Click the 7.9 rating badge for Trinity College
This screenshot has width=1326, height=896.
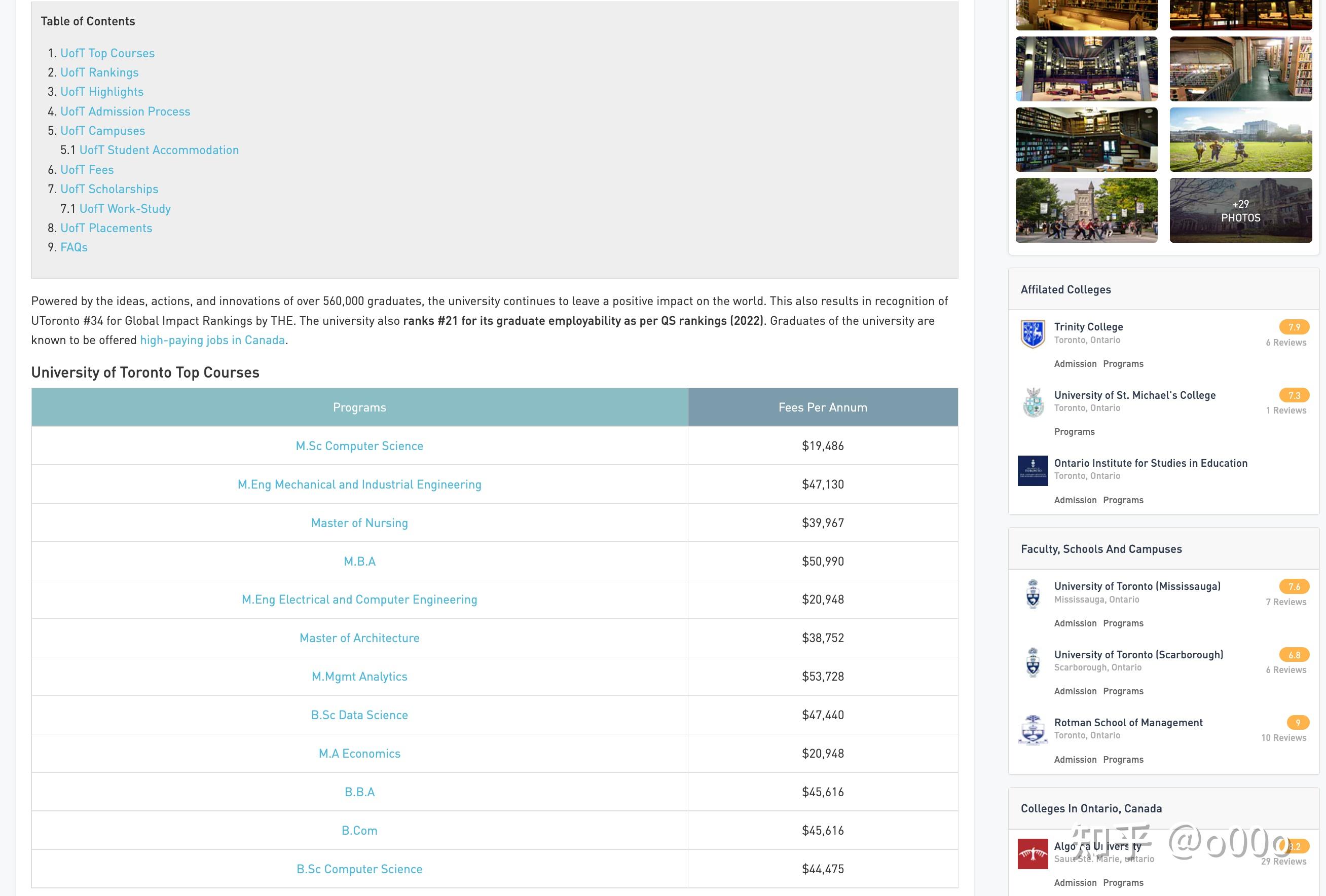(x=1294, y=327)
